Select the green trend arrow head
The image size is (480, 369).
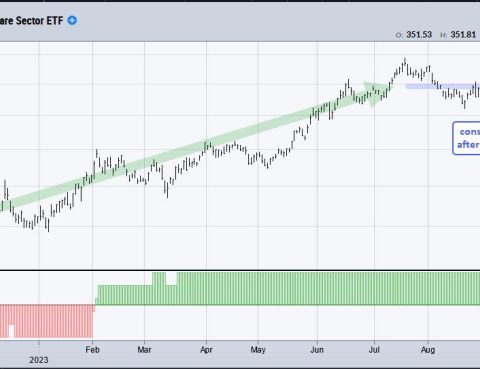click(376, 94)
